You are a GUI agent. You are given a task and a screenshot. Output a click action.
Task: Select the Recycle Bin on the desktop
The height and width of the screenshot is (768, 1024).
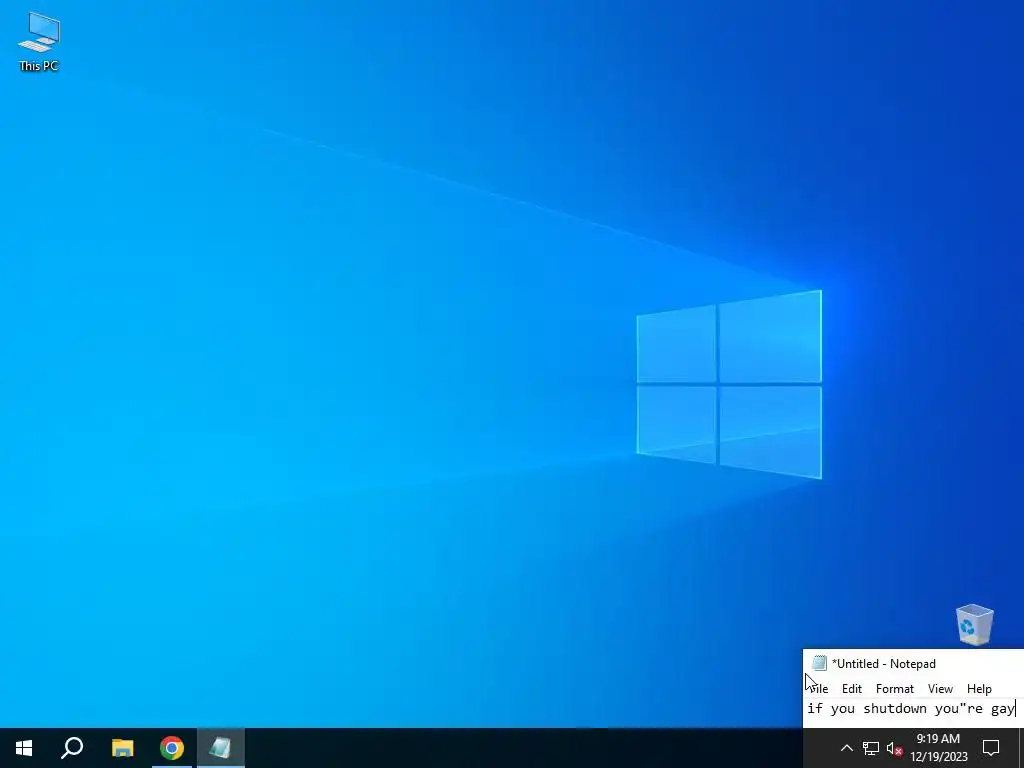974,625
